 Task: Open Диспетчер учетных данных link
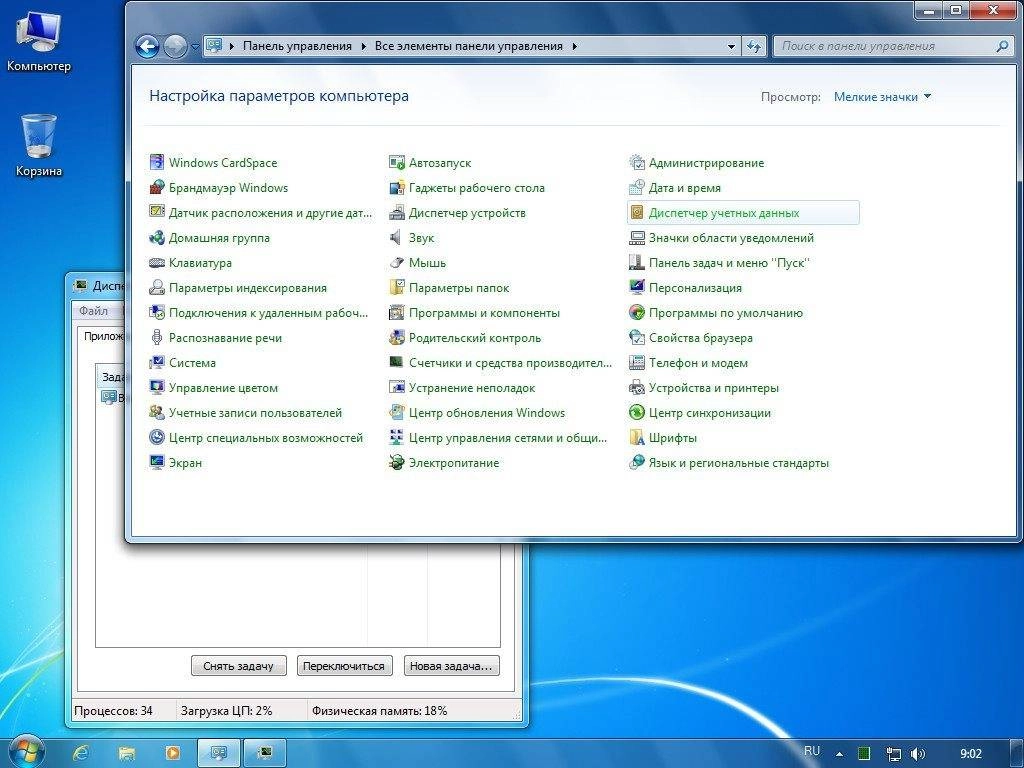coord(724,213)
